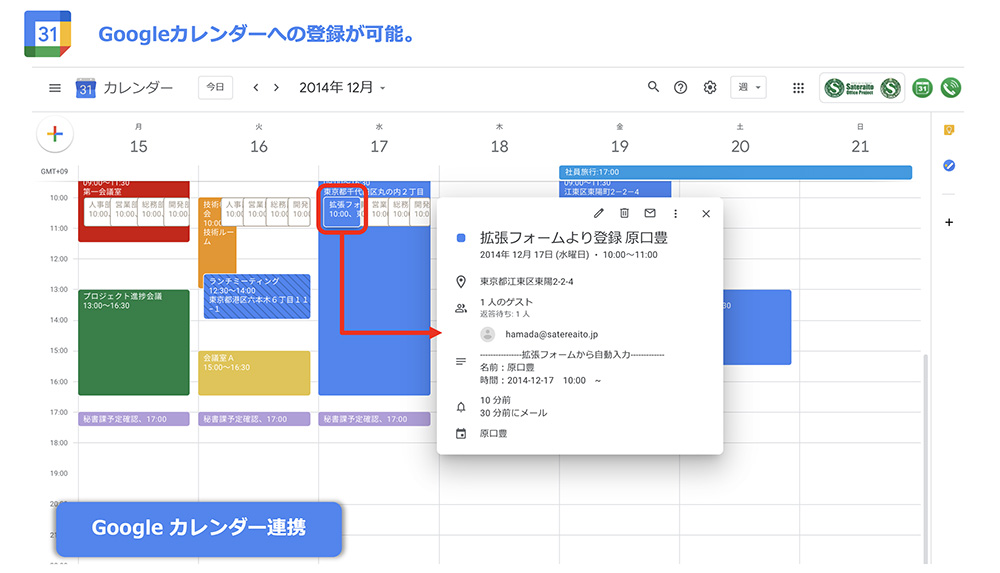
Task: Get add-ons with side panel plus
Action: (949, 222)
